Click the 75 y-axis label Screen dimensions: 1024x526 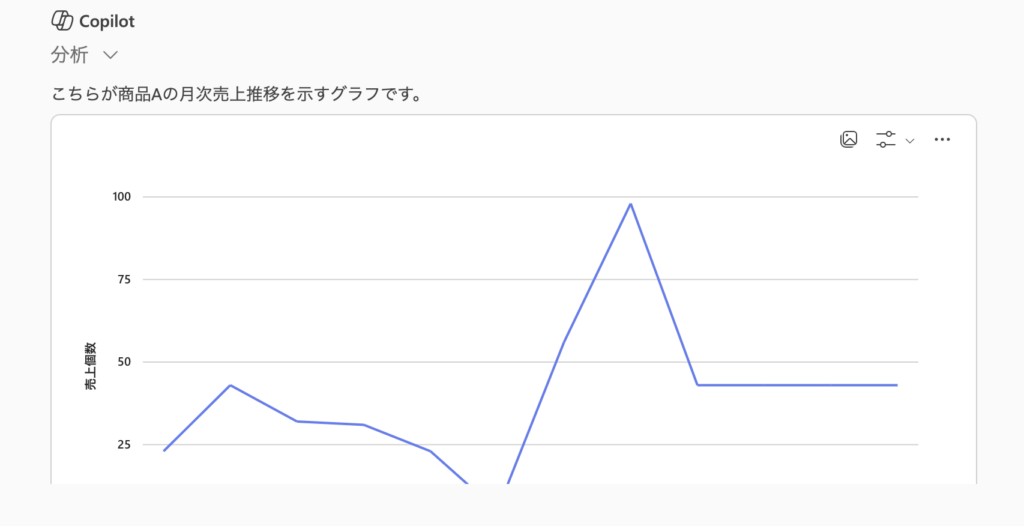(x=125, y=279)
